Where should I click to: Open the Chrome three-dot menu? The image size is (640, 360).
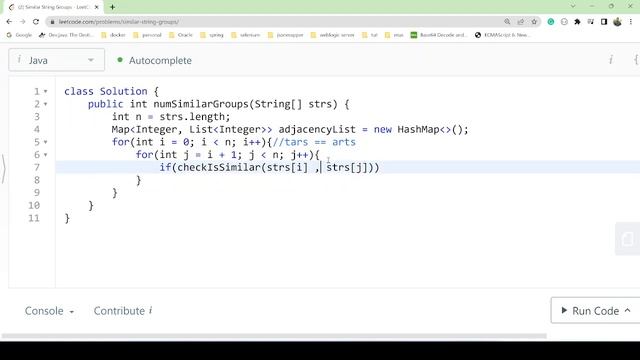(631, 22)
